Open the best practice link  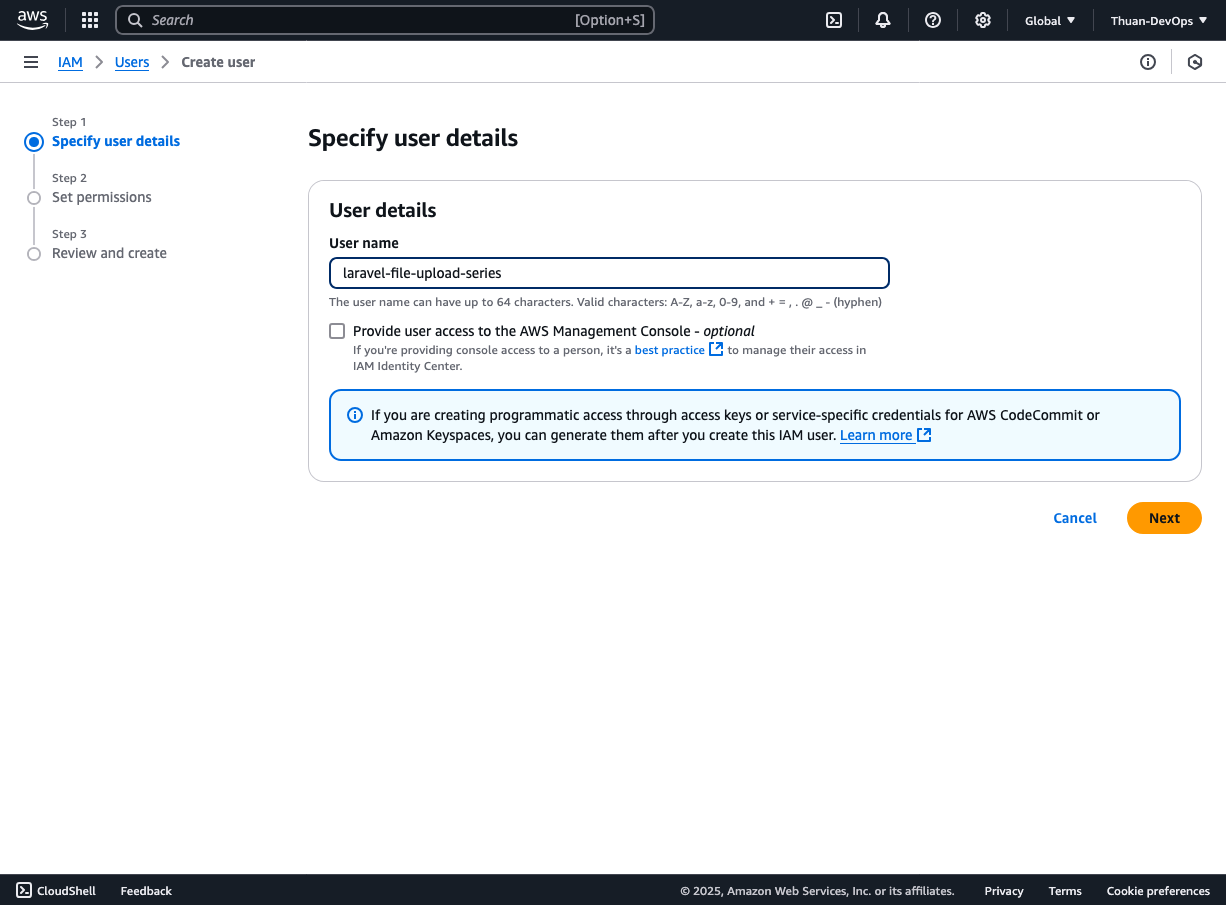(670, 350)
